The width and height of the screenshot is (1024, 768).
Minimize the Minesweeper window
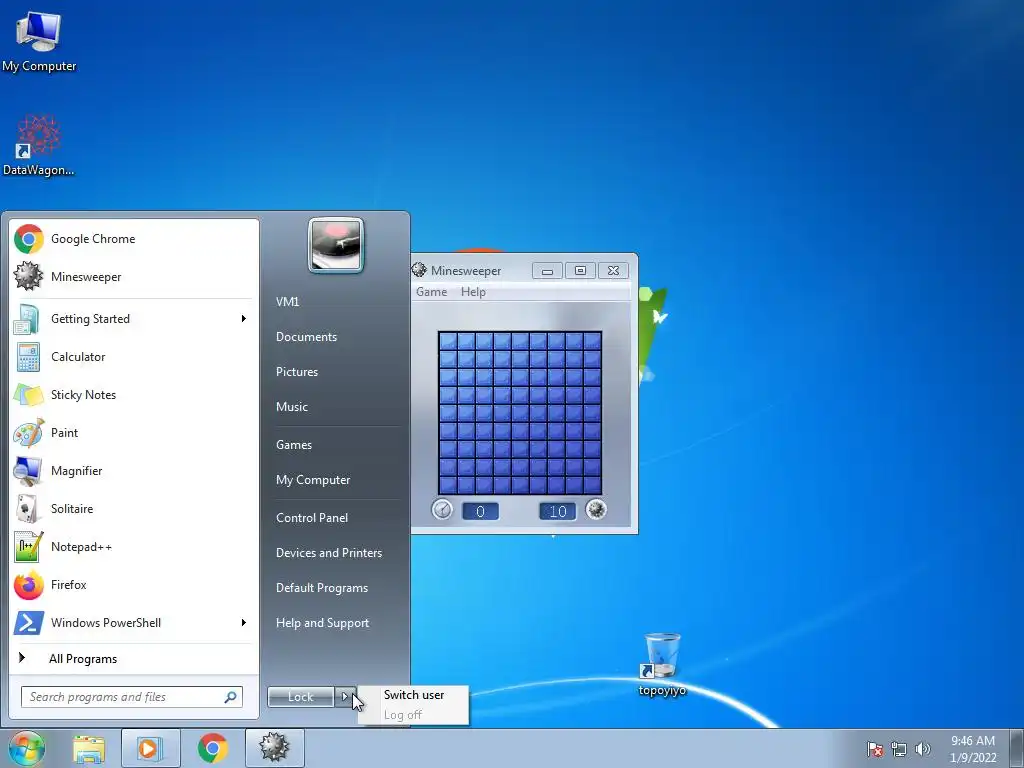[x=547, y=270]
